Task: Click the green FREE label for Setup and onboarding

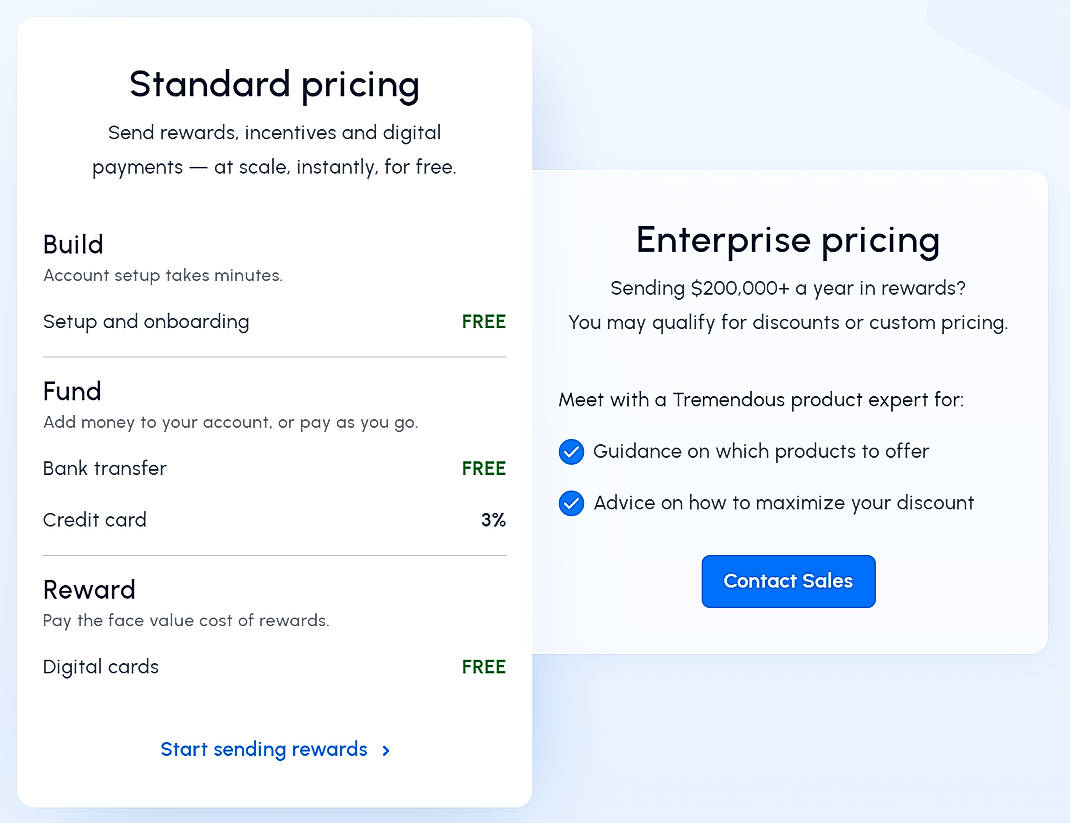Action: point(483,322)
